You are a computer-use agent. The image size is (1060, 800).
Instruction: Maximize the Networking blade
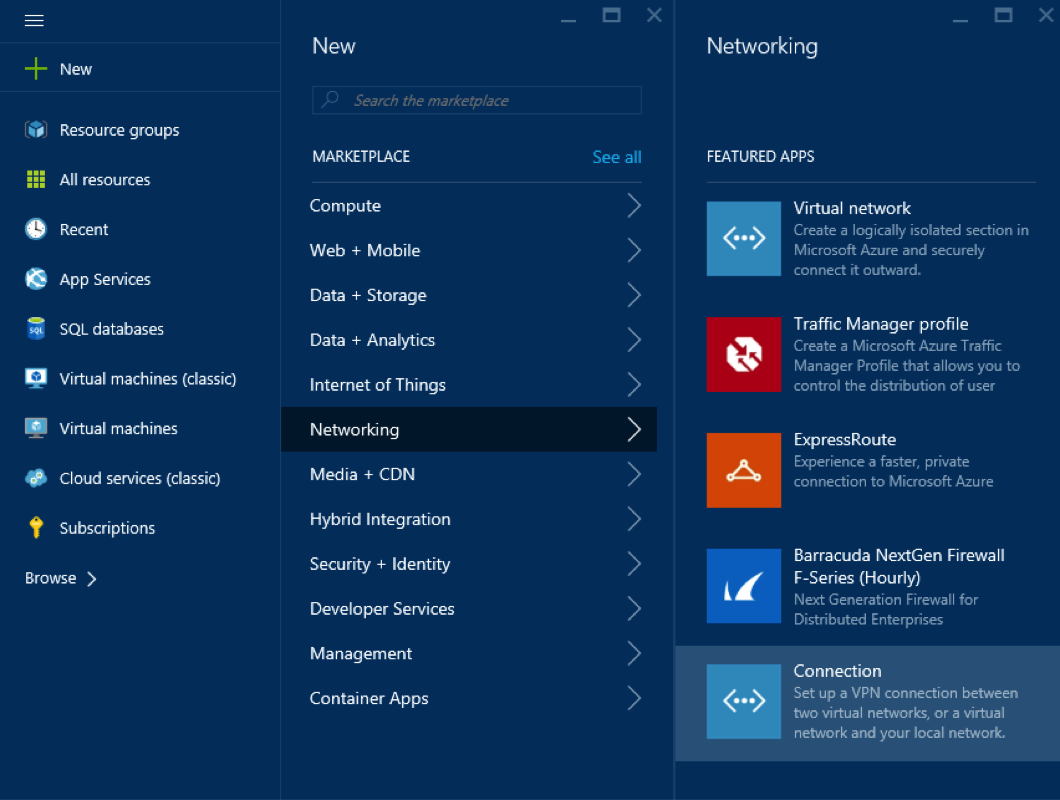[1003, 15]
